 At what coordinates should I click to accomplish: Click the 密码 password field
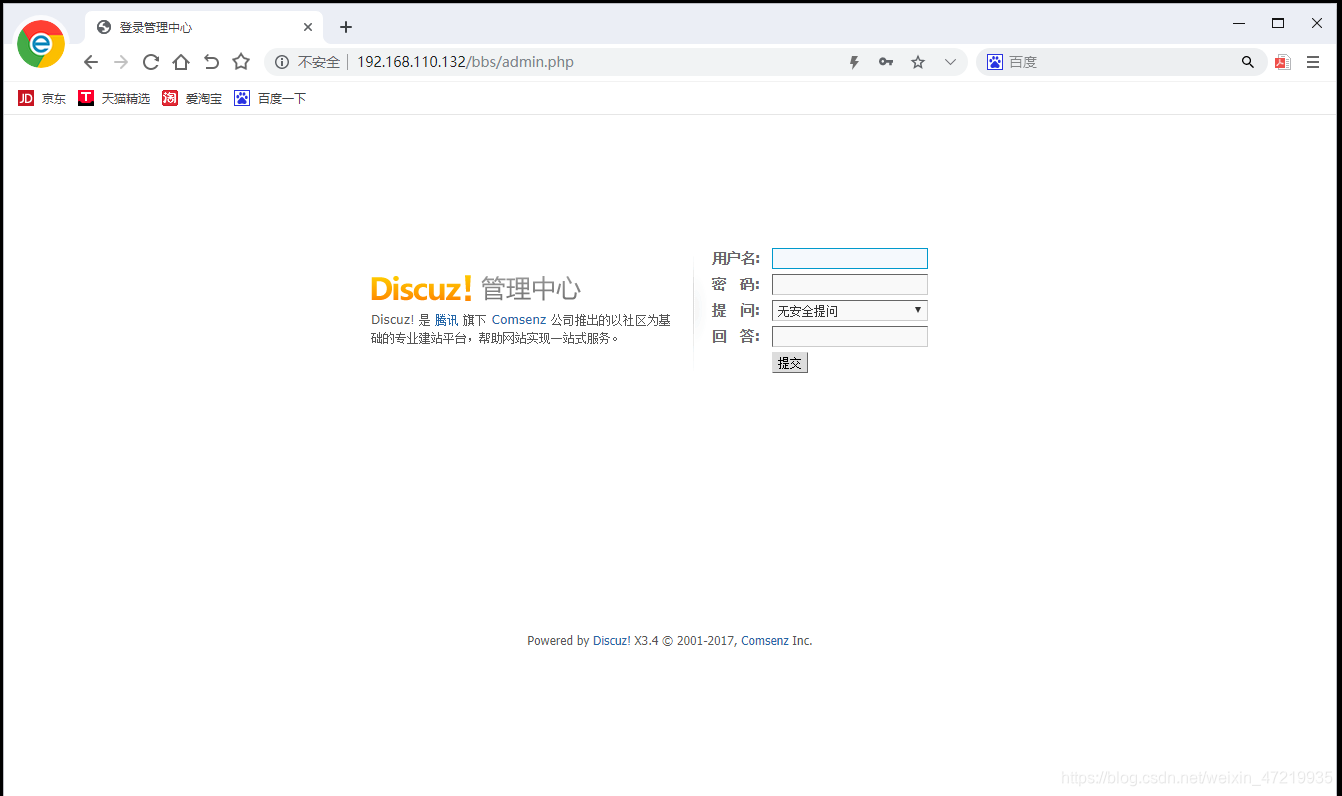click(850, 284)
